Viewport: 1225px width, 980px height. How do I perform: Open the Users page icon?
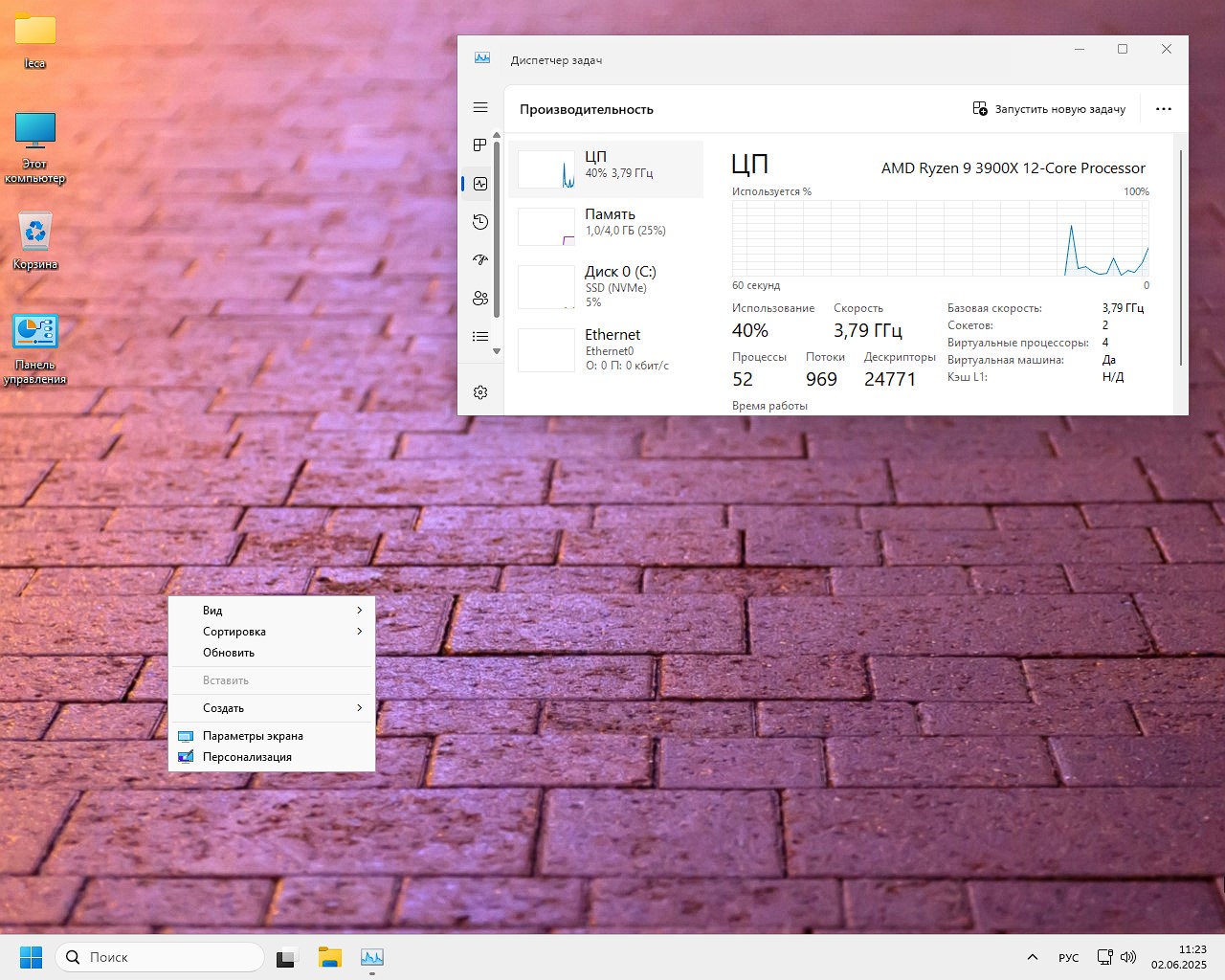(480, 299)
